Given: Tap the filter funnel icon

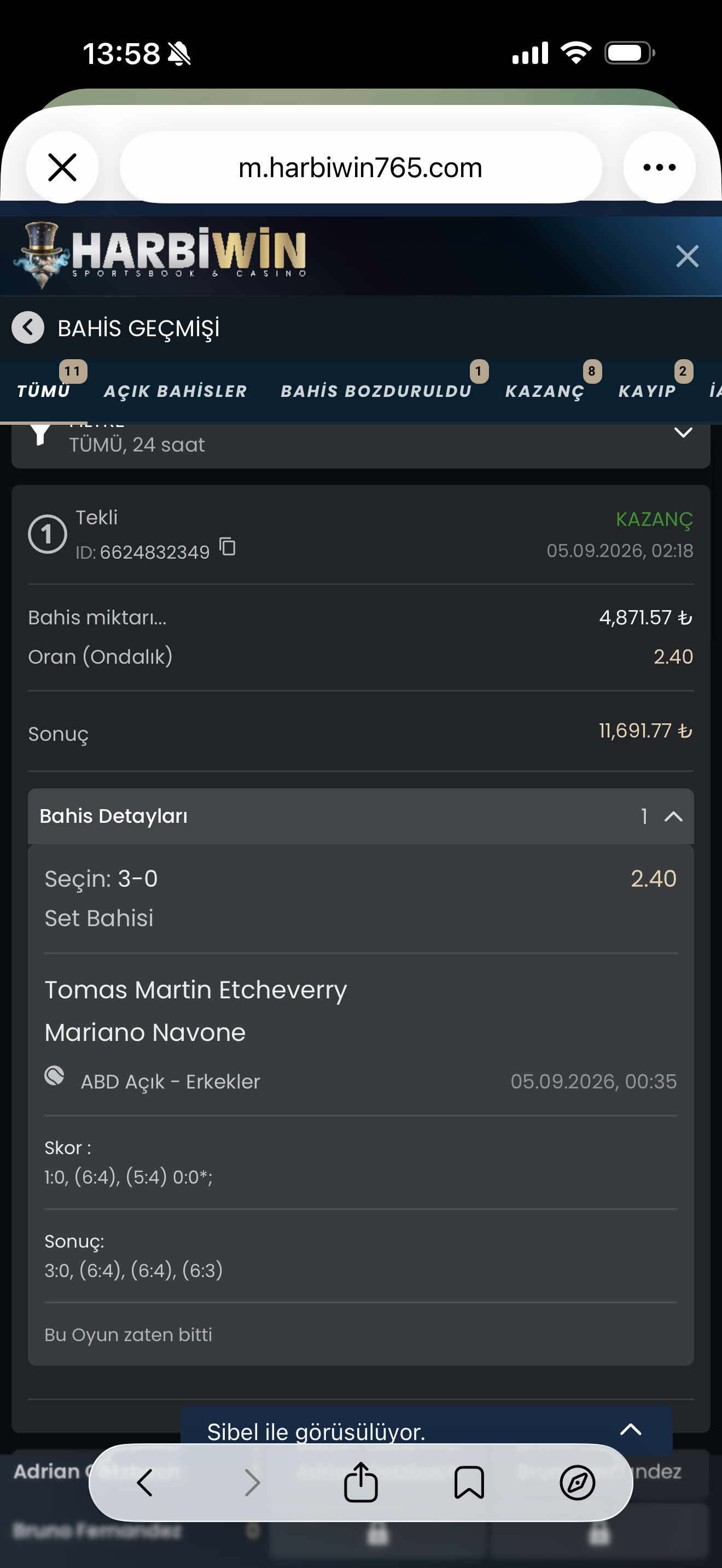Looking at the screenshot, I should click(x=40, y=435).
